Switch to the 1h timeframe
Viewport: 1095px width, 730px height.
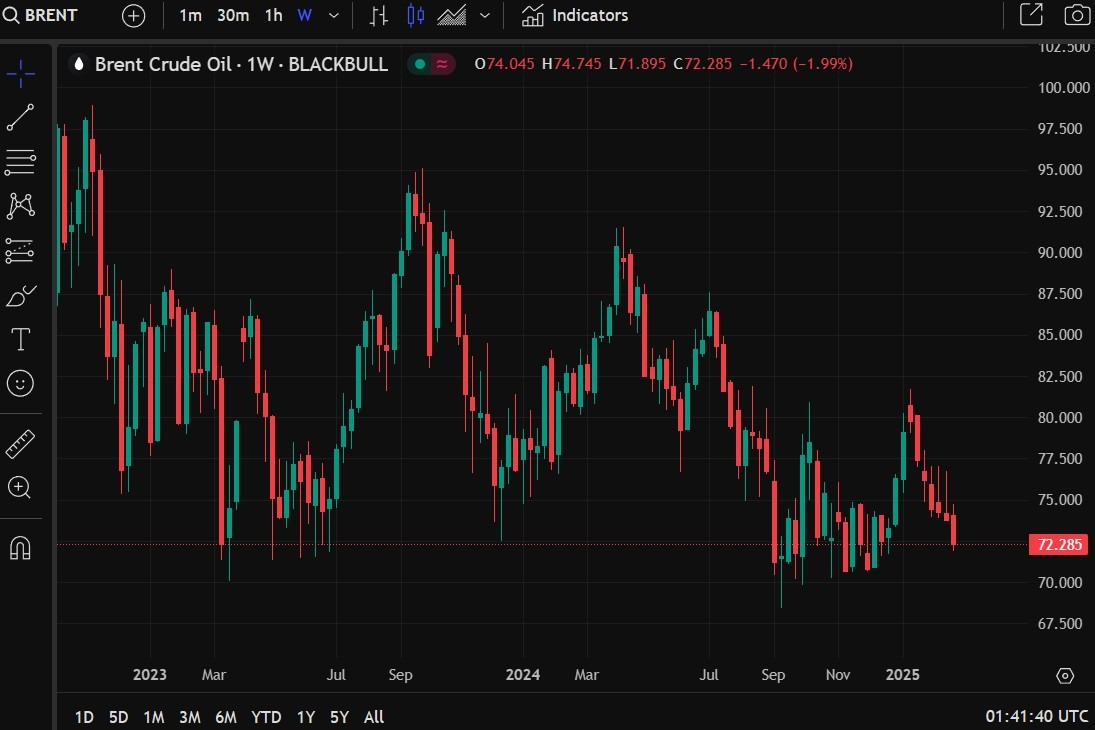[274, 15]
